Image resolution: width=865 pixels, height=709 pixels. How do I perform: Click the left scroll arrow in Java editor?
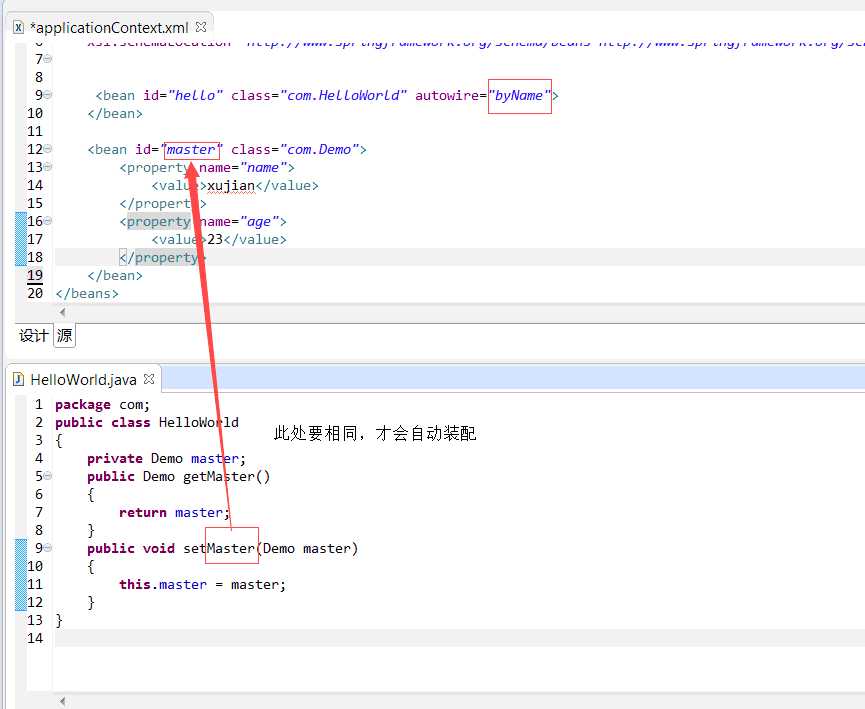[x=62, y=701]
